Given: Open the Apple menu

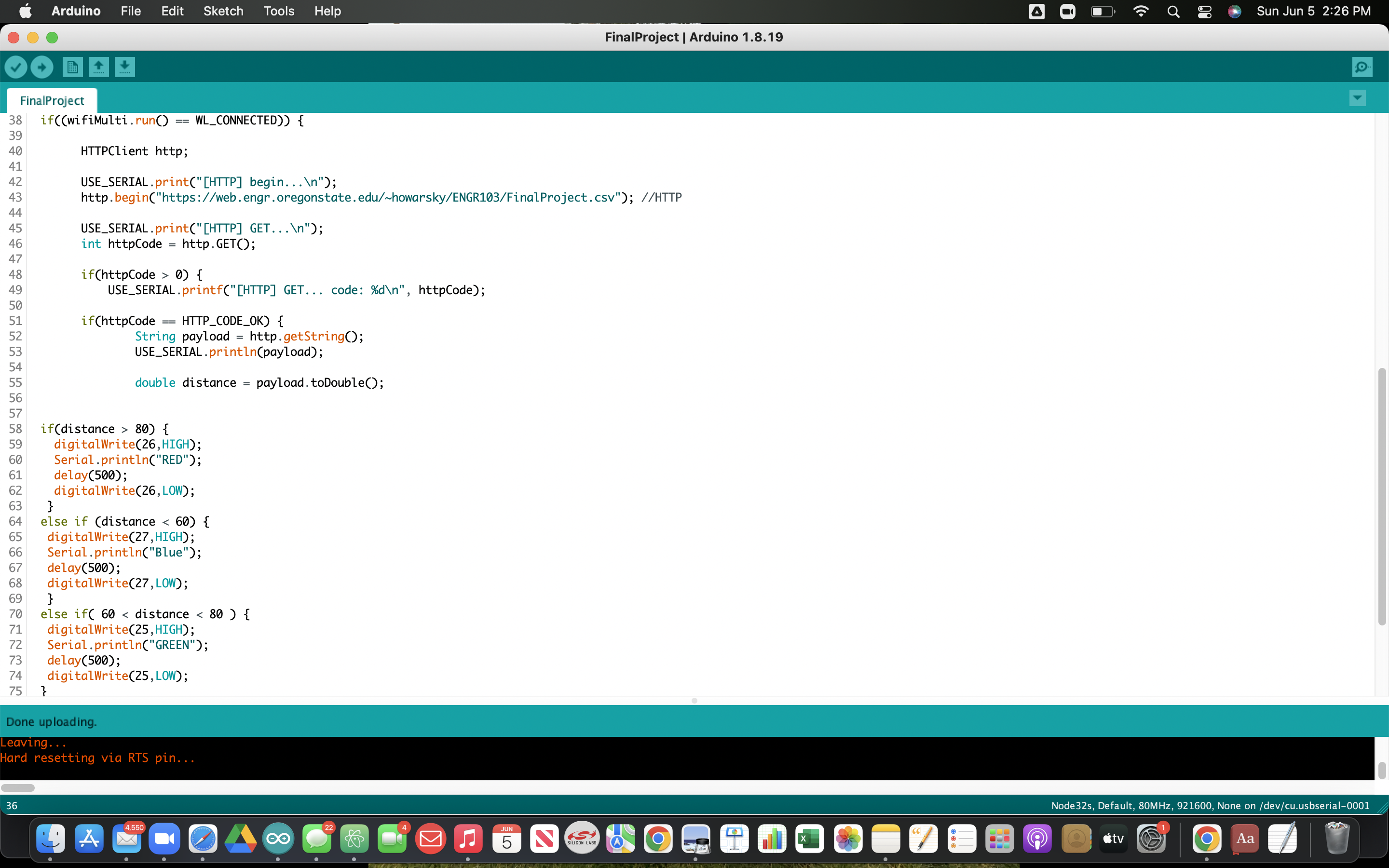Looking at the screenshot, I should (x=25, y=12).
